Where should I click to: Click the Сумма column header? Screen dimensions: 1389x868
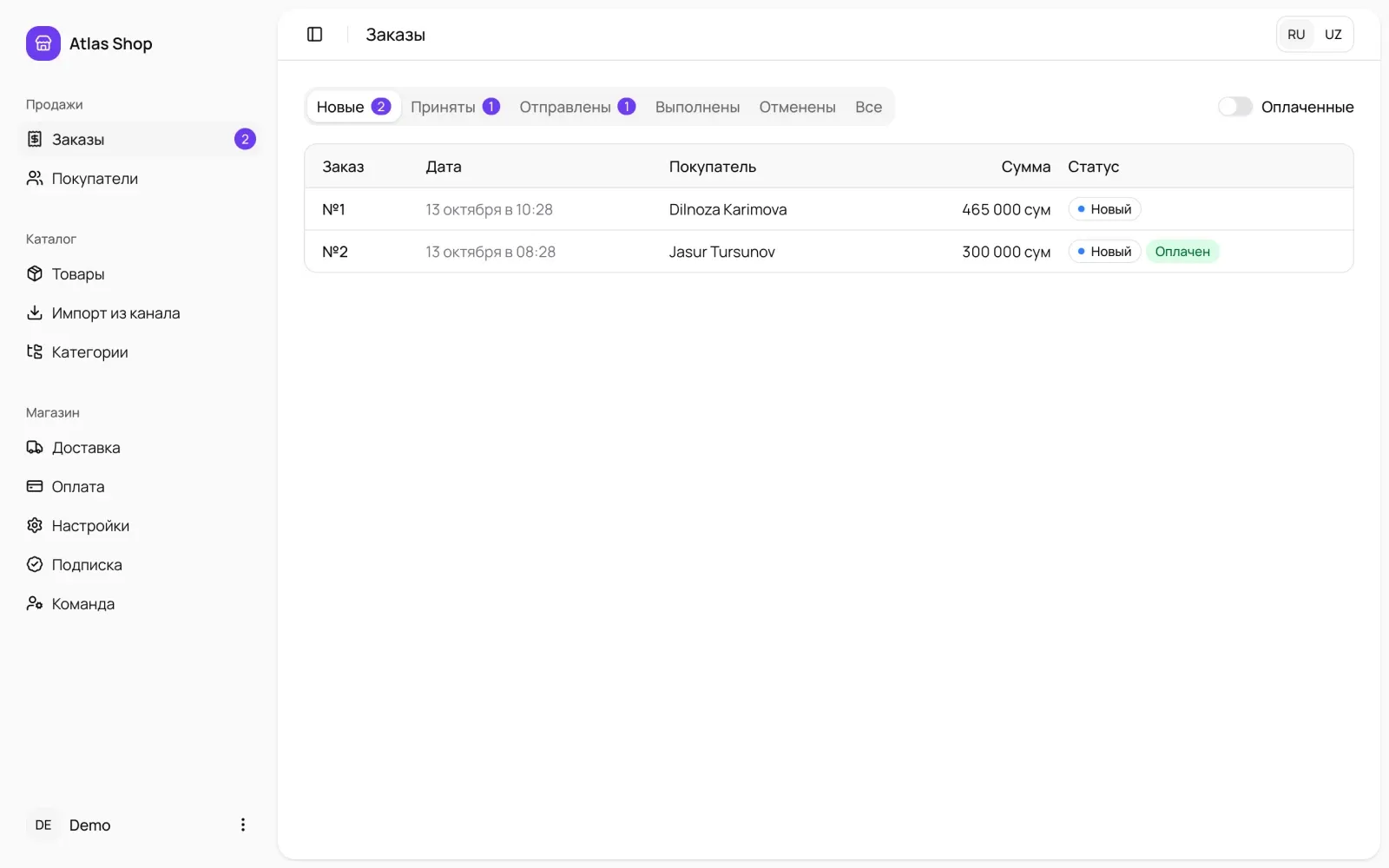pos(1025,167)
